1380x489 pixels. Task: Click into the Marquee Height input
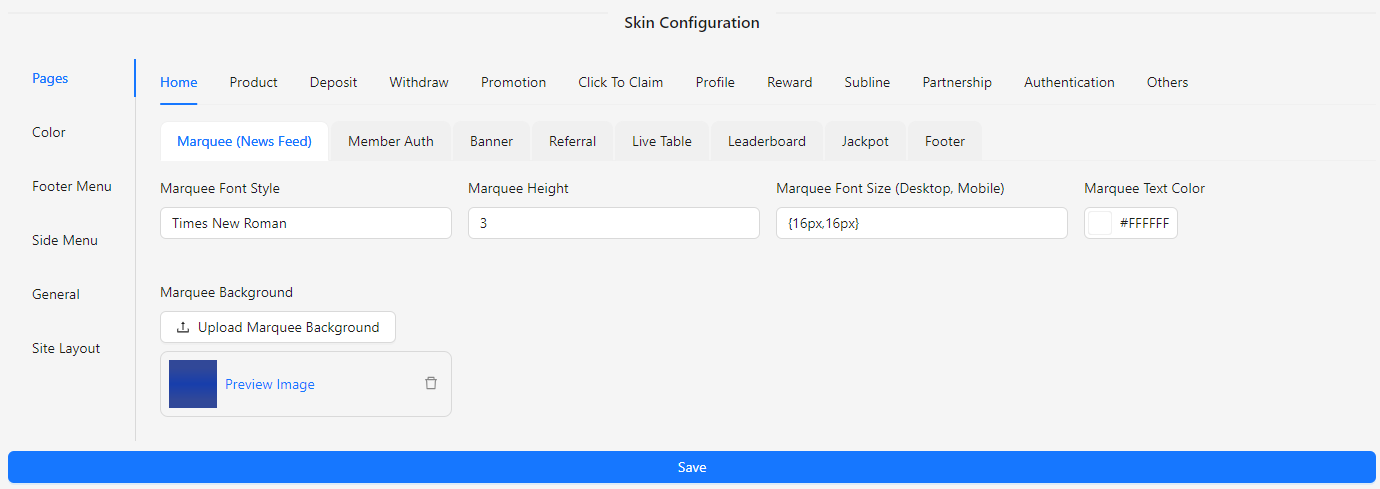614,223
